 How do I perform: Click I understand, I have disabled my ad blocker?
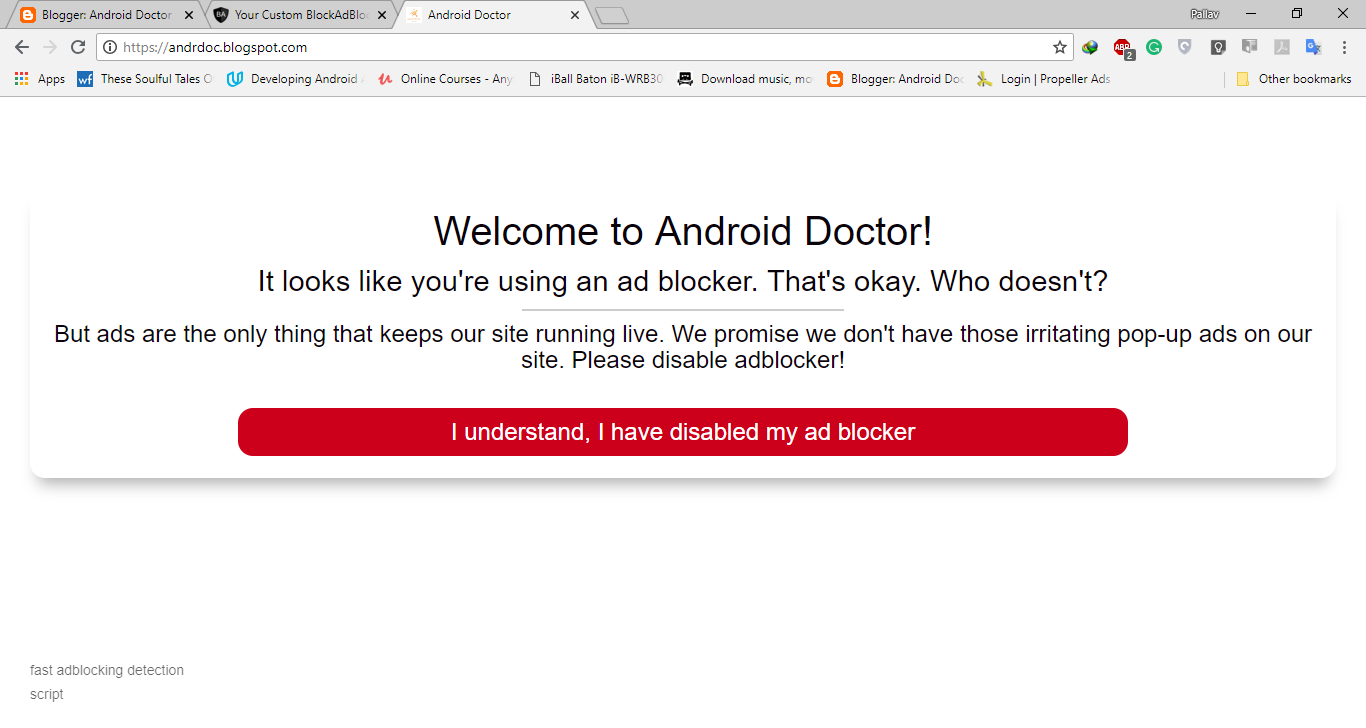683,432
